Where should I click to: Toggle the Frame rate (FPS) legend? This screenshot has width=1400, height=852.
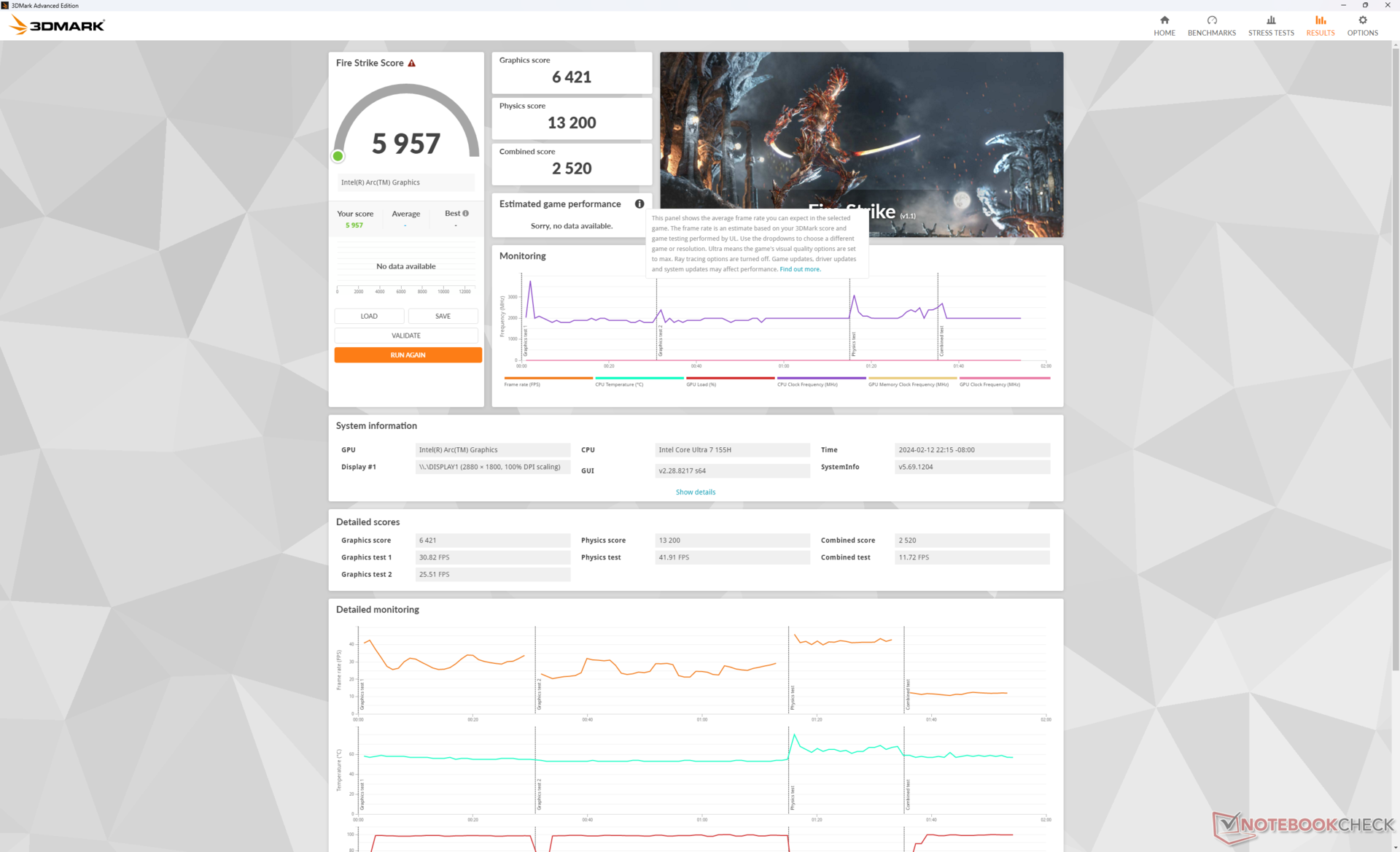[548, 382]
